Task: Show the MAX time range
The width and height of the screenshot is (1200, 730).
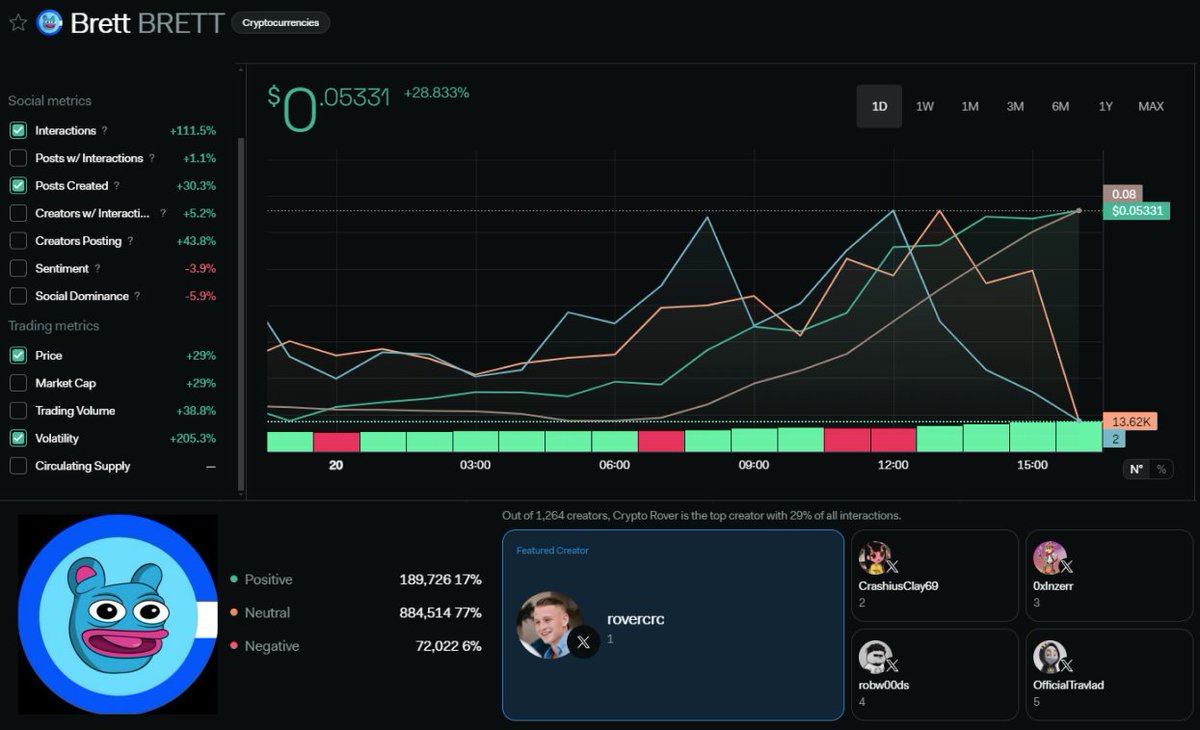Action: tap(1151, 106)
